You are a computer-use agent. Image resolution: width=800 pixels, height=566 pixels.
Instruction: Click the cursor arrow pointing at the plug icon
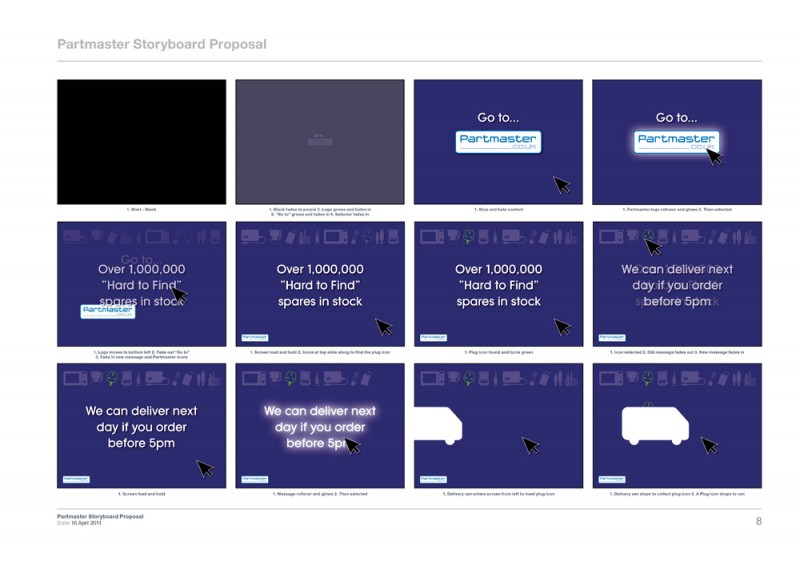coord(653,247)
